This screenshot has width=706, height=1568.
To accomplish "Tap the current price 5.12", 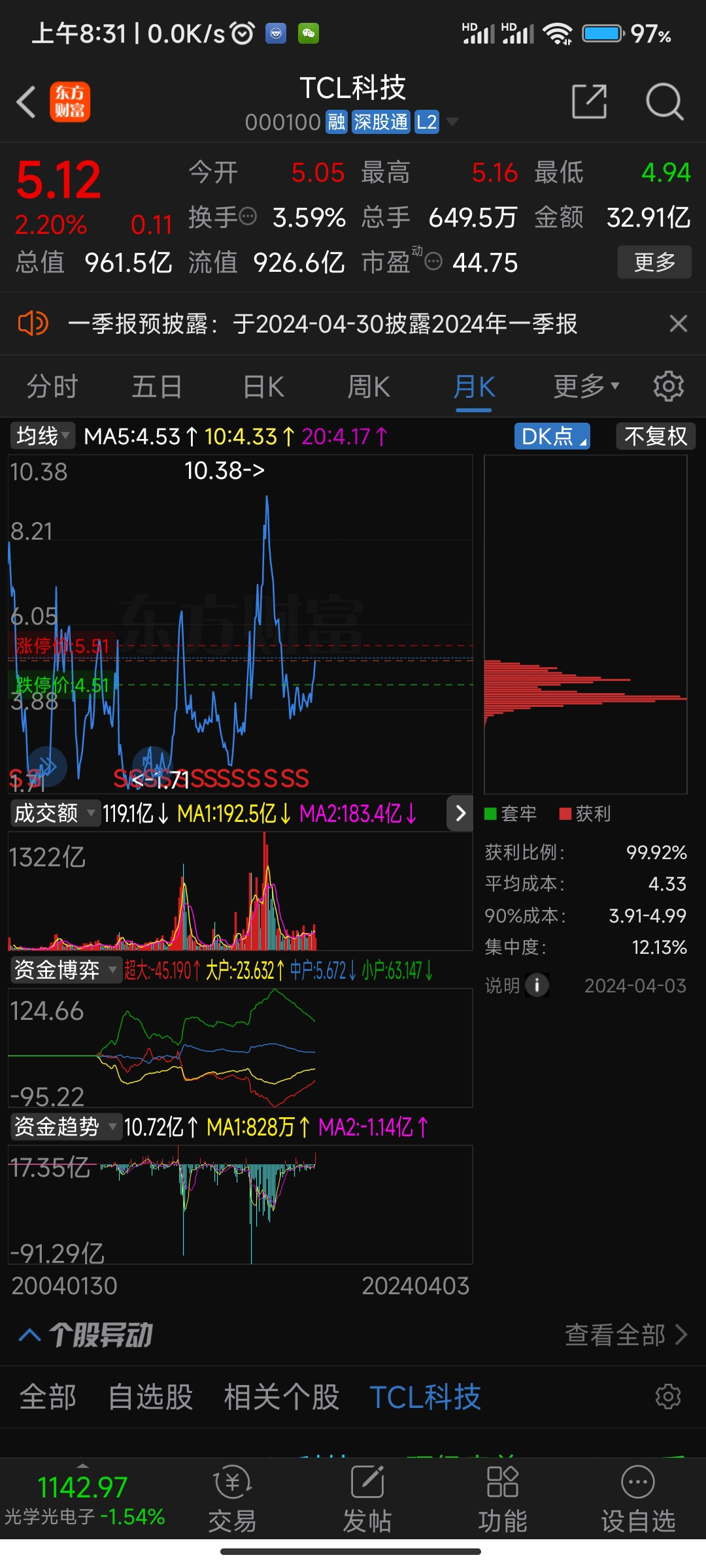I will coord(59,180).
